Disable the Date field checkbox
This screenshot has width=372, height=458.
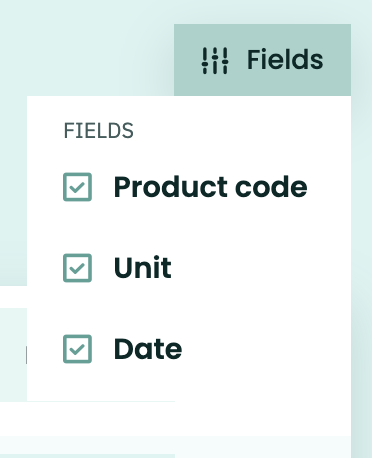[77, 349]
